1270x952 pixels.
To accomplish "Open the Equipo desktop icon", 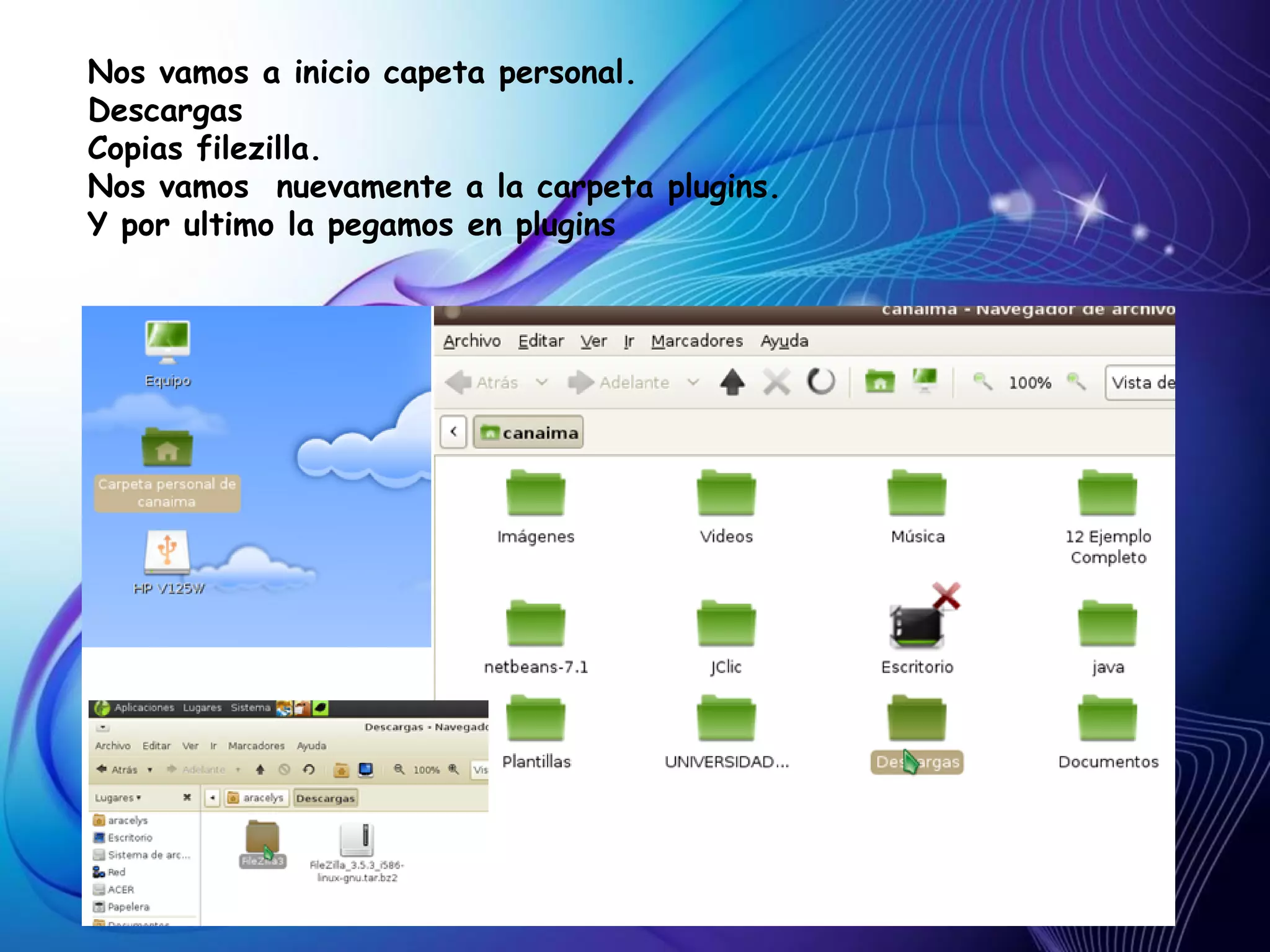I will point(167,353).
